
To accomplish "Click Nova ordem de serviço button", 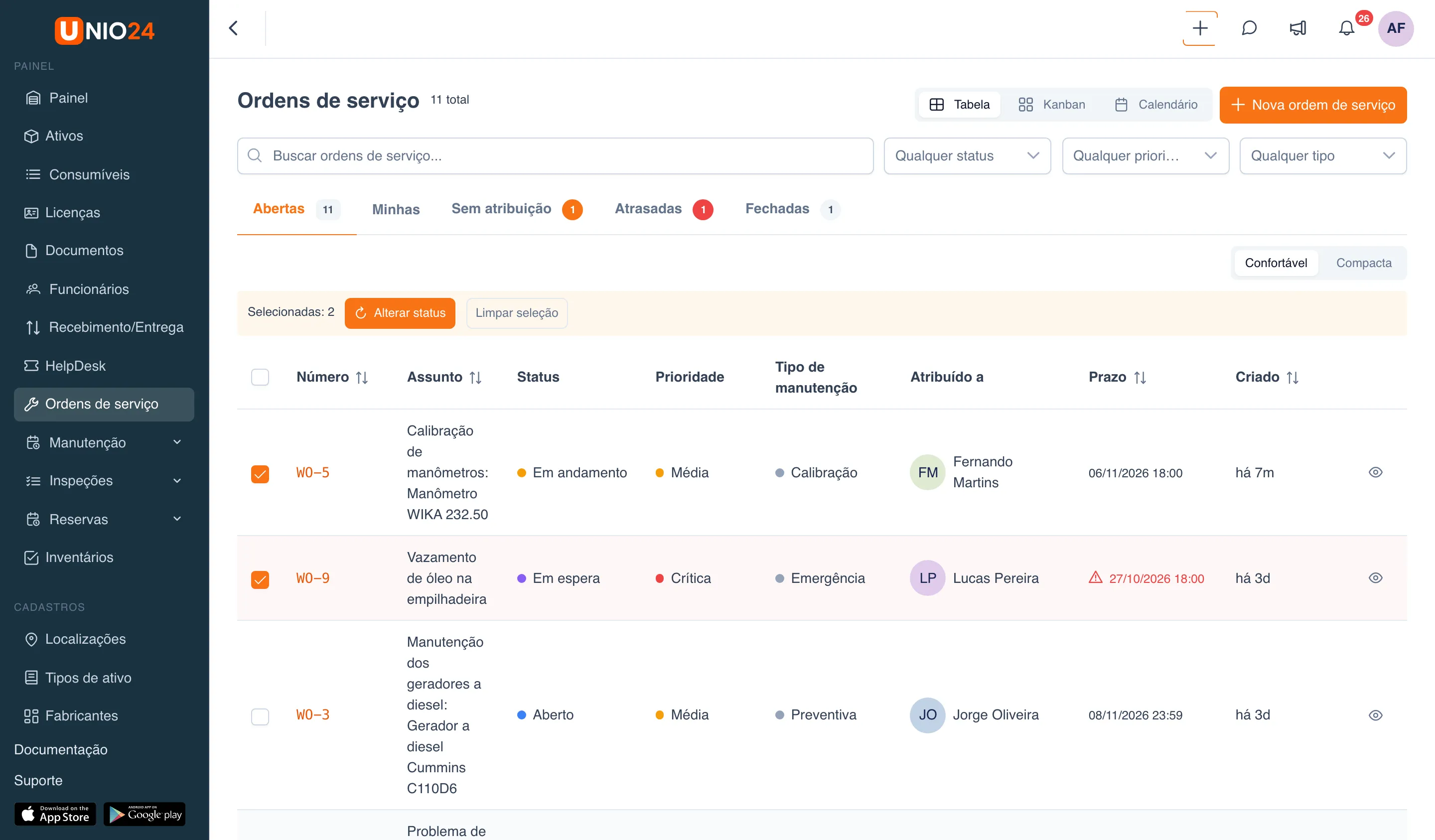I will tap(1312, 105).
